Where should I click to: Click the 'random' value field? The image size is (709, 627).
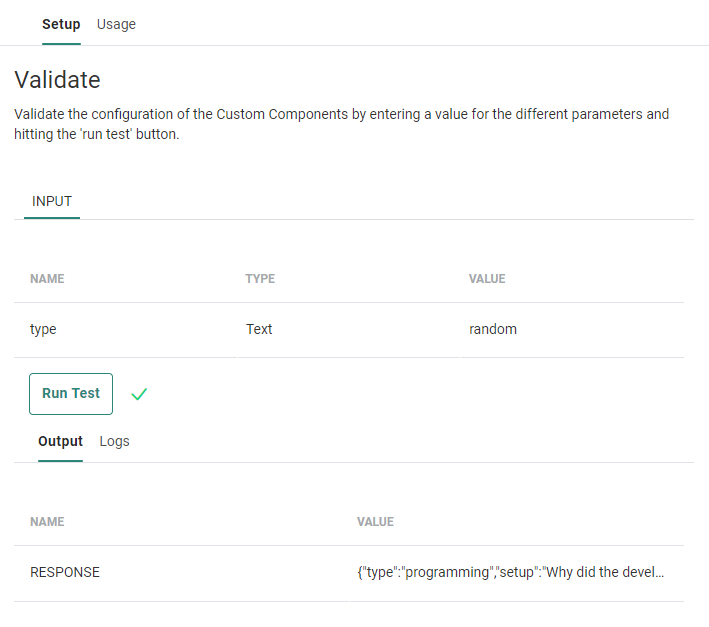click(493, 329)
